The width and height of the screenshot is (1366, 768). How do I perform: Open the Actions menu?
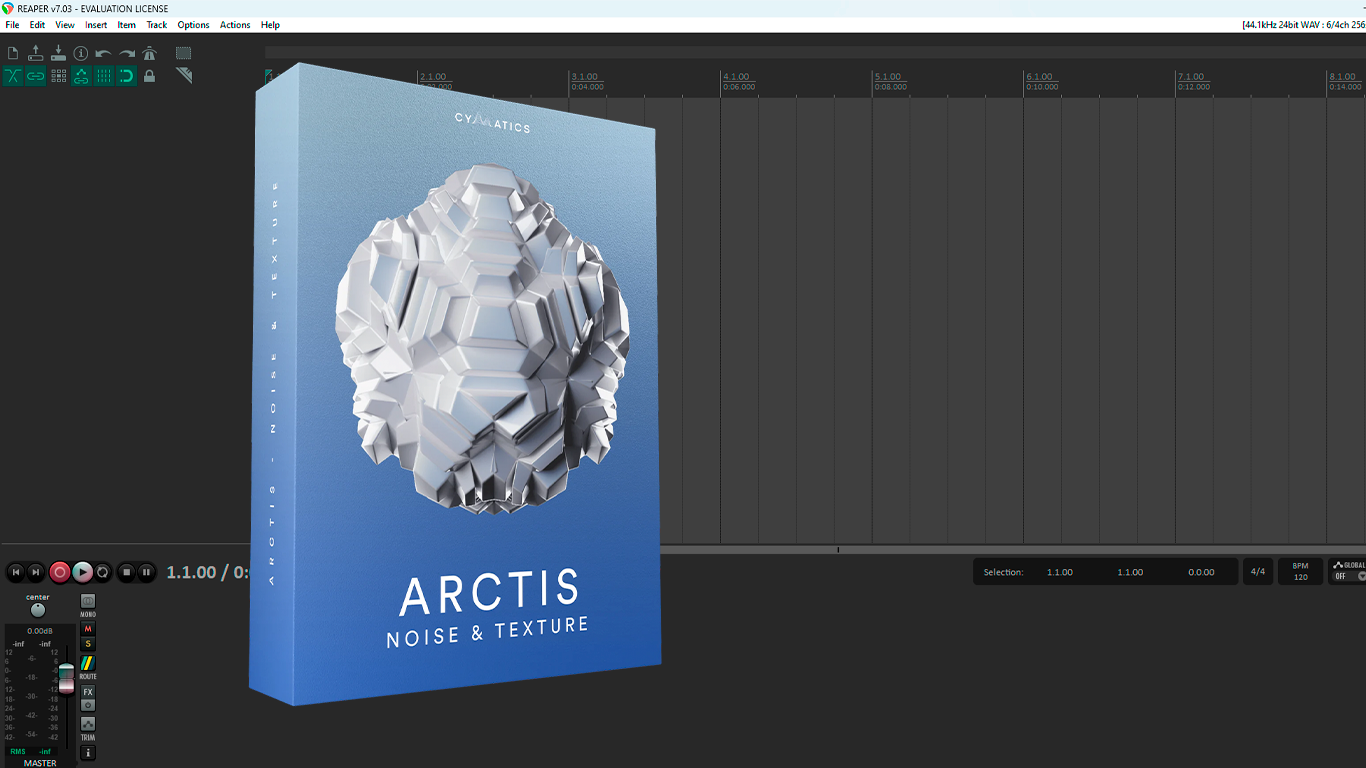tap(235, 25)
